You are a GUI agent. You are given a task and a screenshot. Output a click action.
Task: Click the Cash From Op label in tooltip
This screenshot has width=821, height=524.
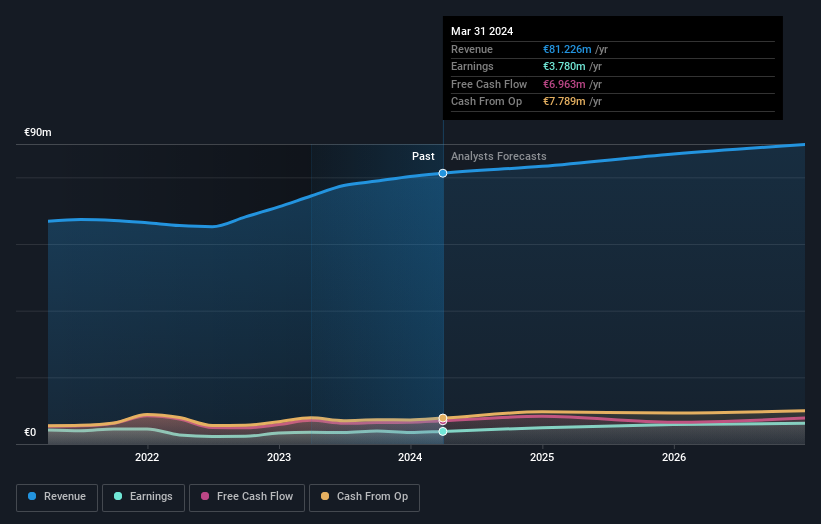(486, 102)
